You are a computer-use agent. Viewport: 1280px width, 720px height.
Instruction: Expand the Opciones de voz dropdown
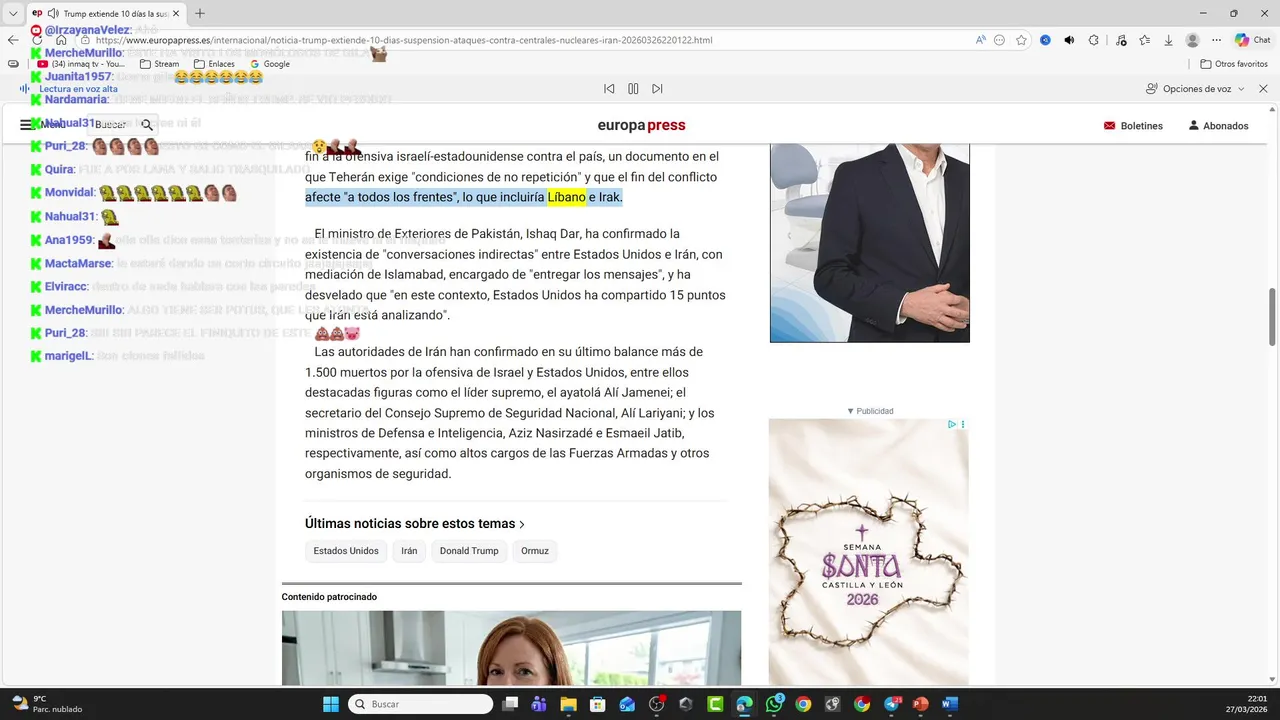1195,89
